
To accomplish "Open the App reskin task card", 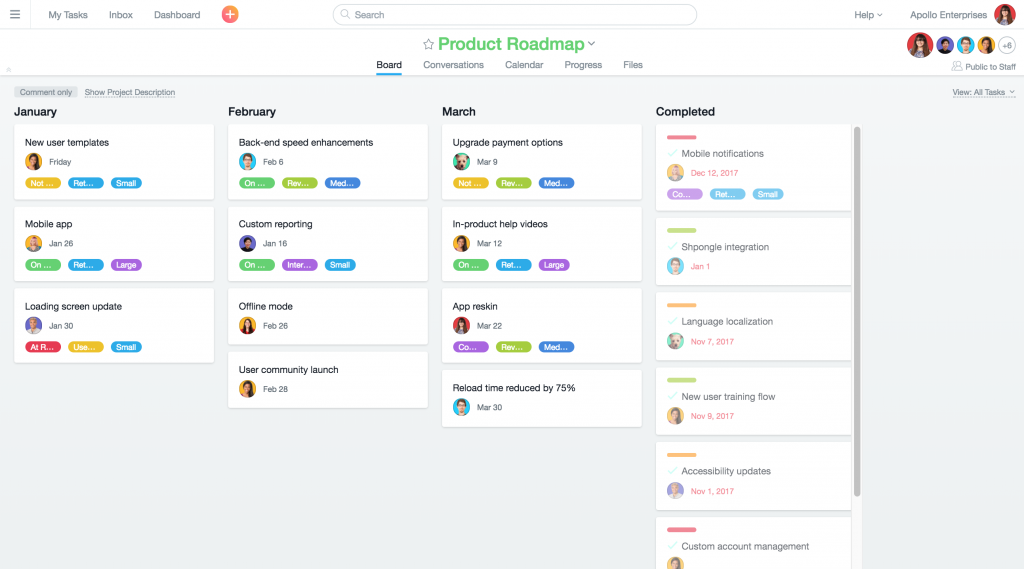I will pos(541,325).
